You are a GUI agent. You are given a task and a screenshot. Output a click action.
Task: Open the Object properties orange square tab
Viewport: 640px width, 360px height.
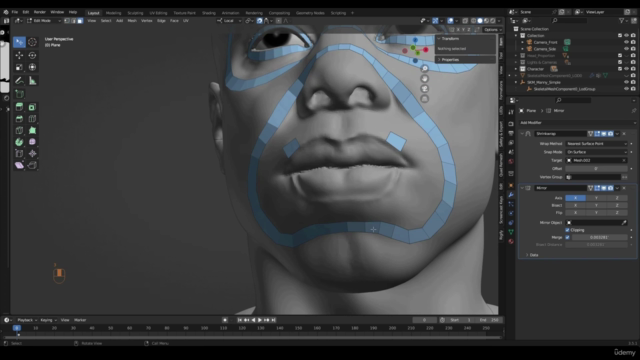pos(511,185)
